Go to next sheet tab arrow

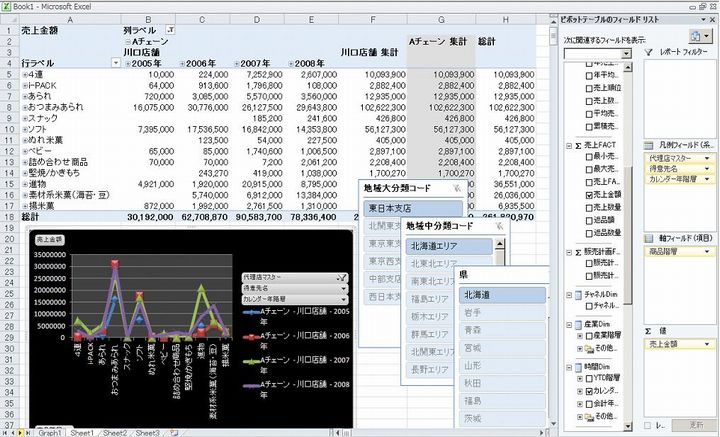20,432
